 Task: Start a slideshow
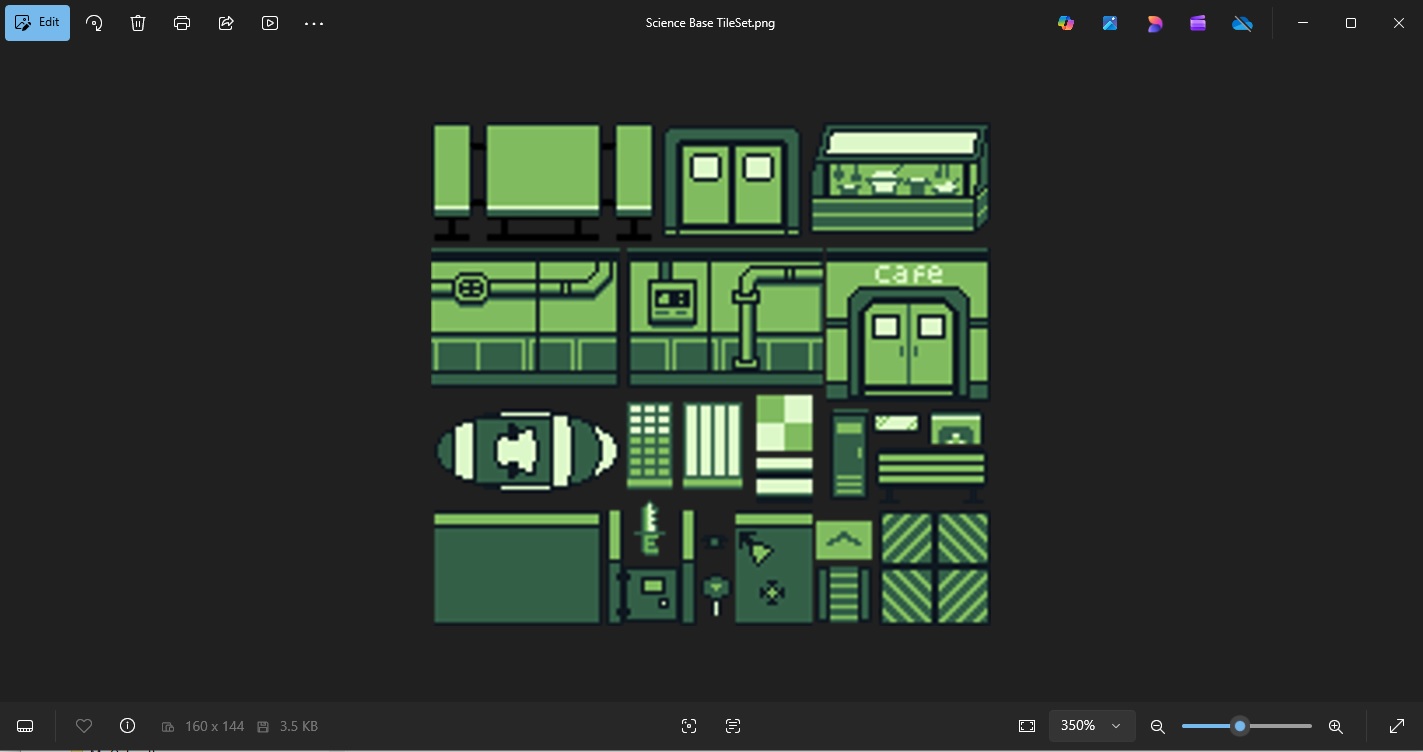coord(270,23)
